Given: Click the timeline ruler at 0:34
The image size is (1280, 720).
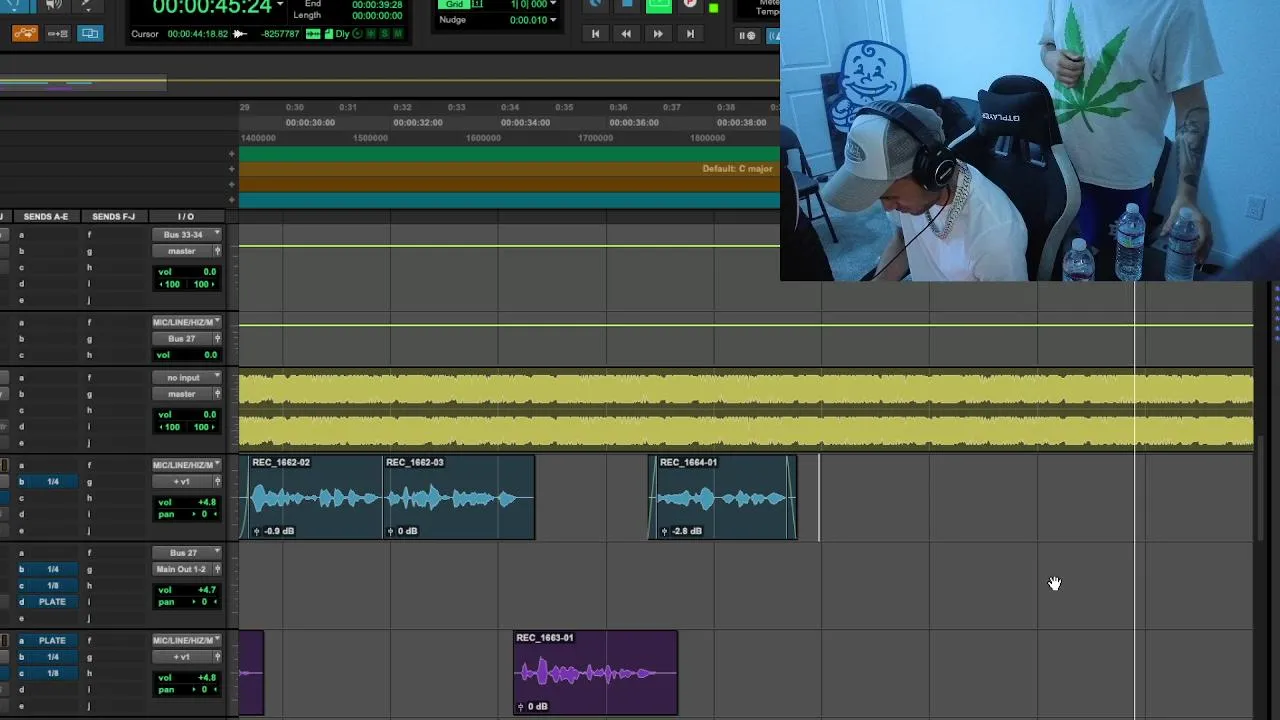Looking at the screenshot, I should (x=510, y=107).
